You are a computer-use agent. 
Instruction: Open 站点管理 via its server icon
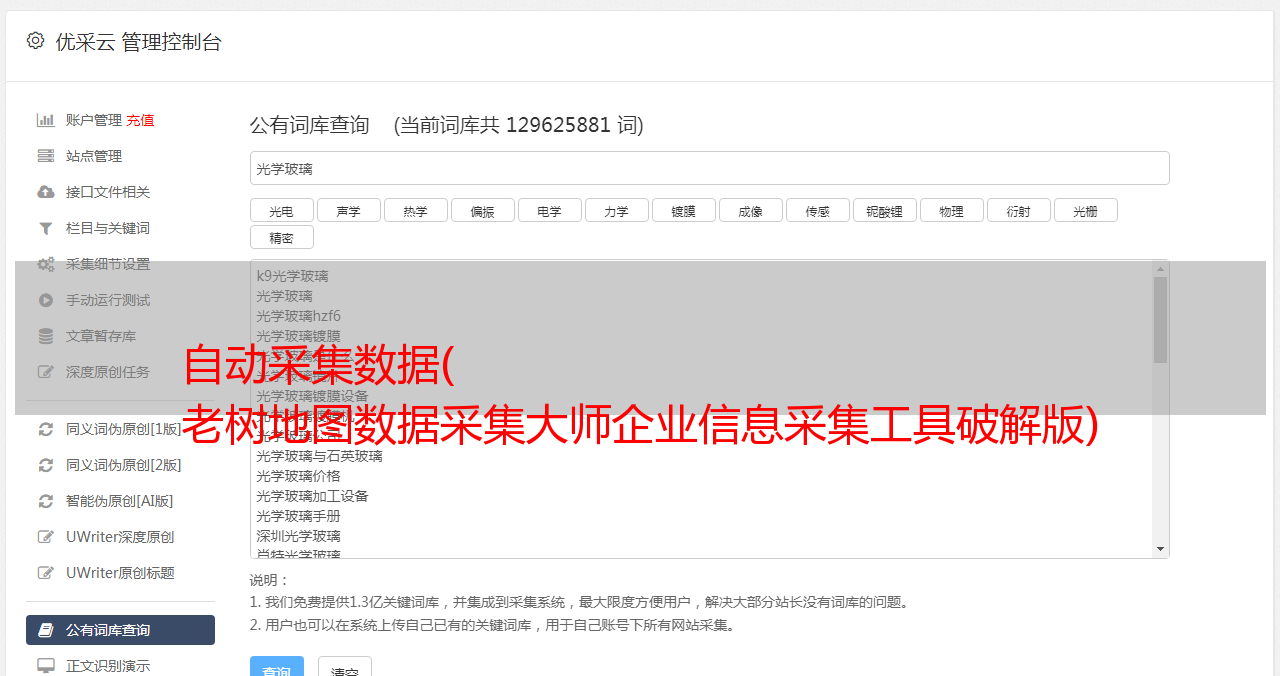pos(46,156)
